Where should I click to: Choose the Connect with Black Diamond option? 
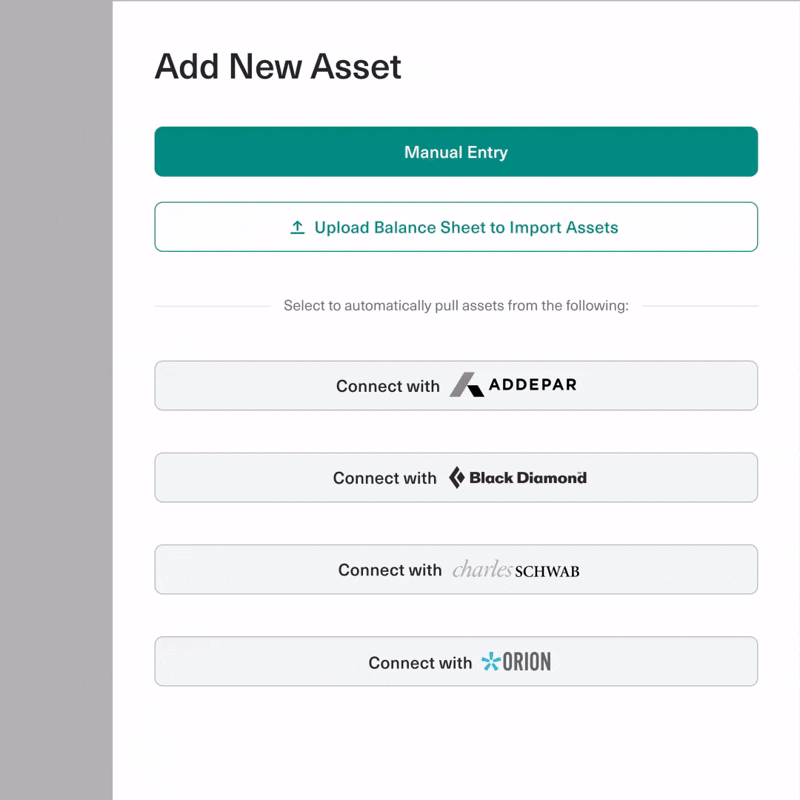[x=456, y=478]
